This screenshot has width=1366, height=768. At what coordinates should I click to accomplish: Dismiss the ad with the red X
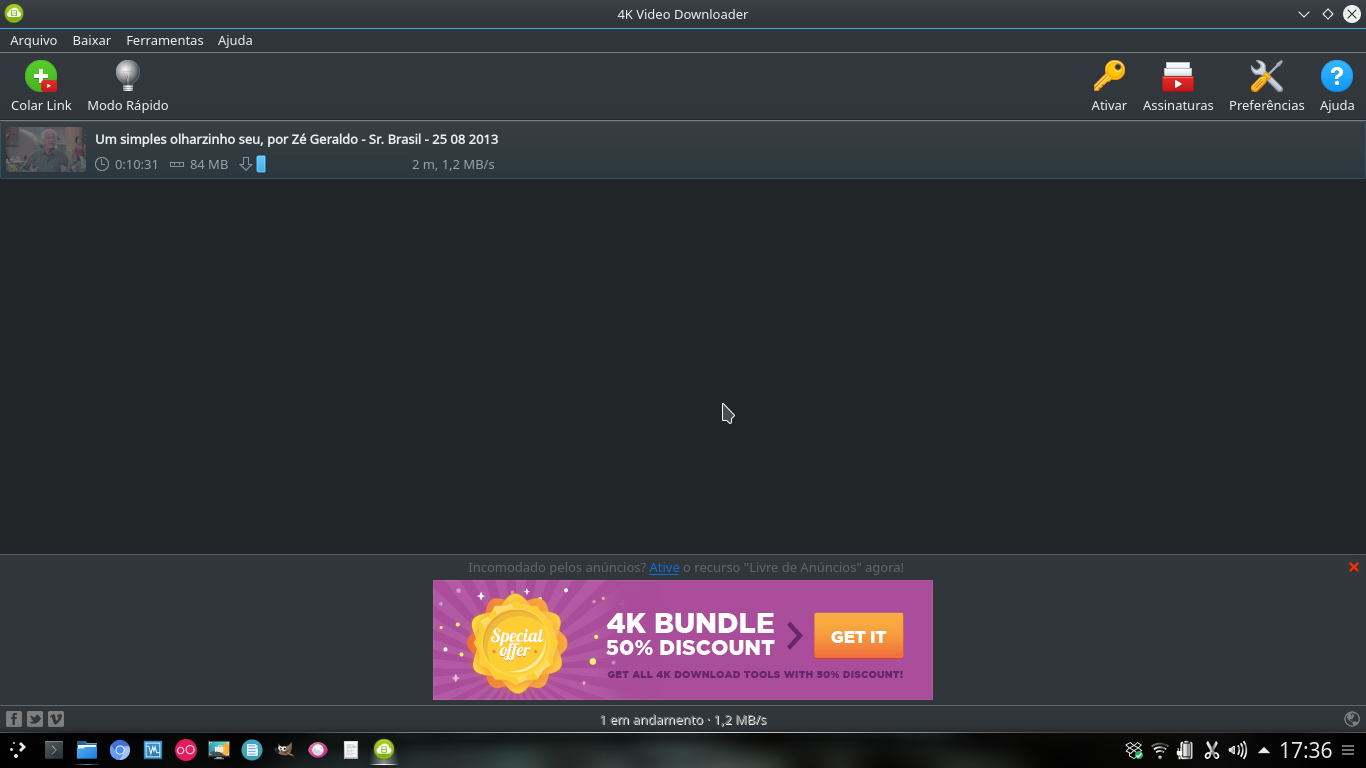[1353, 566]
